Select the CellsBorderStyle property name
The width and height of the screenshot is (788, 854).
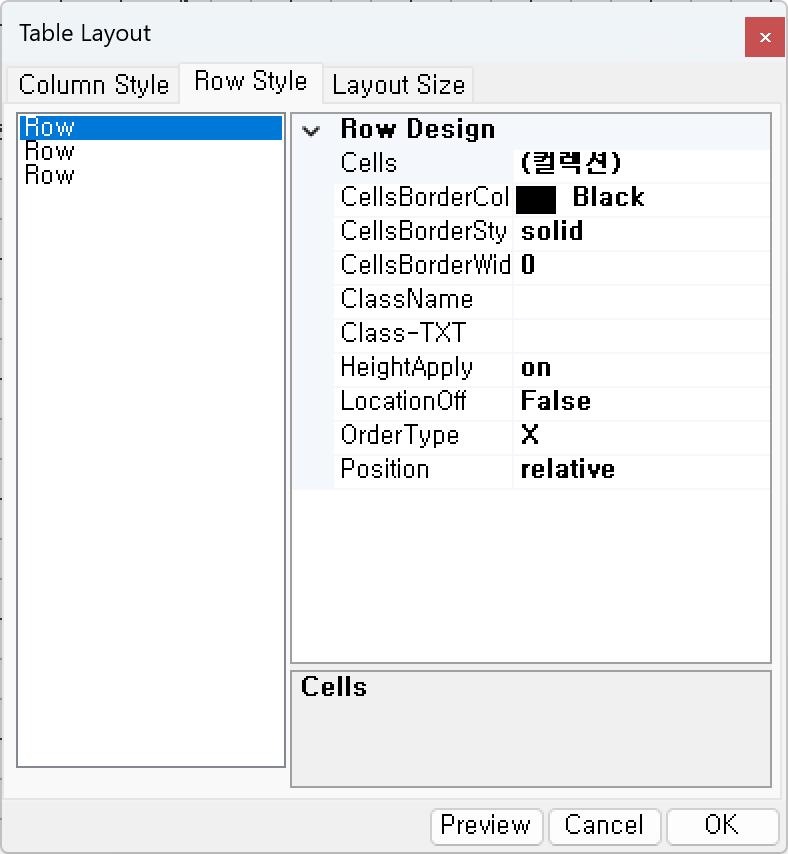(x=424, y=231)
